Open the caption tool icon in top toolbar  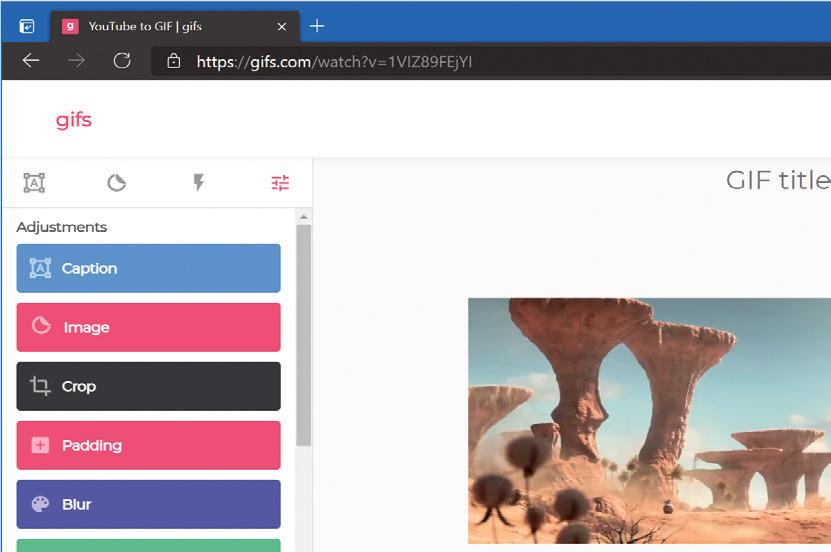coord(34,183)
